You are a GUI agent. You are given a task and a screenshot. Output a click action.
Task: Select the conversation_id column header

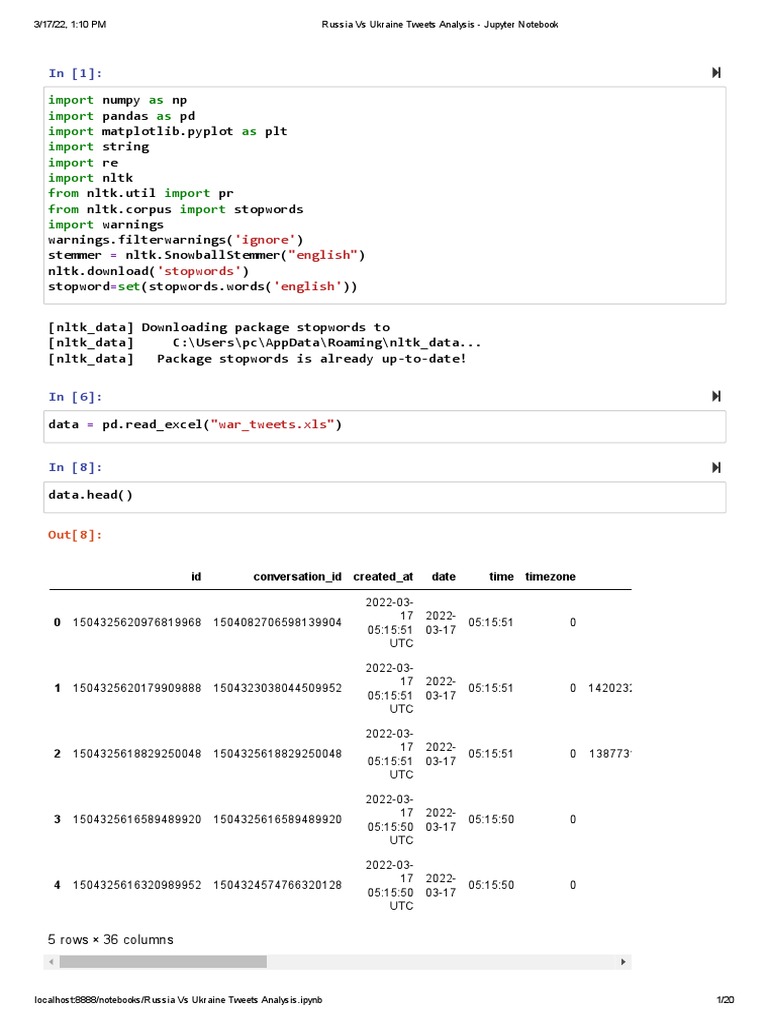(x=297, y=577)
